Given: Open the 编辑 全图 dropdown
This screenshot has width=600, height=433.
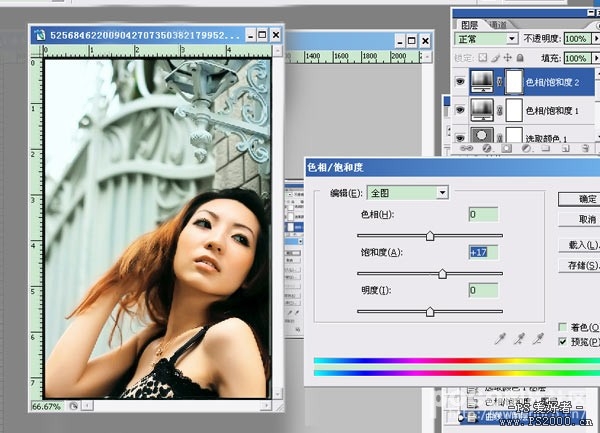Looking at the screenshot, I should tap(442, 192).
